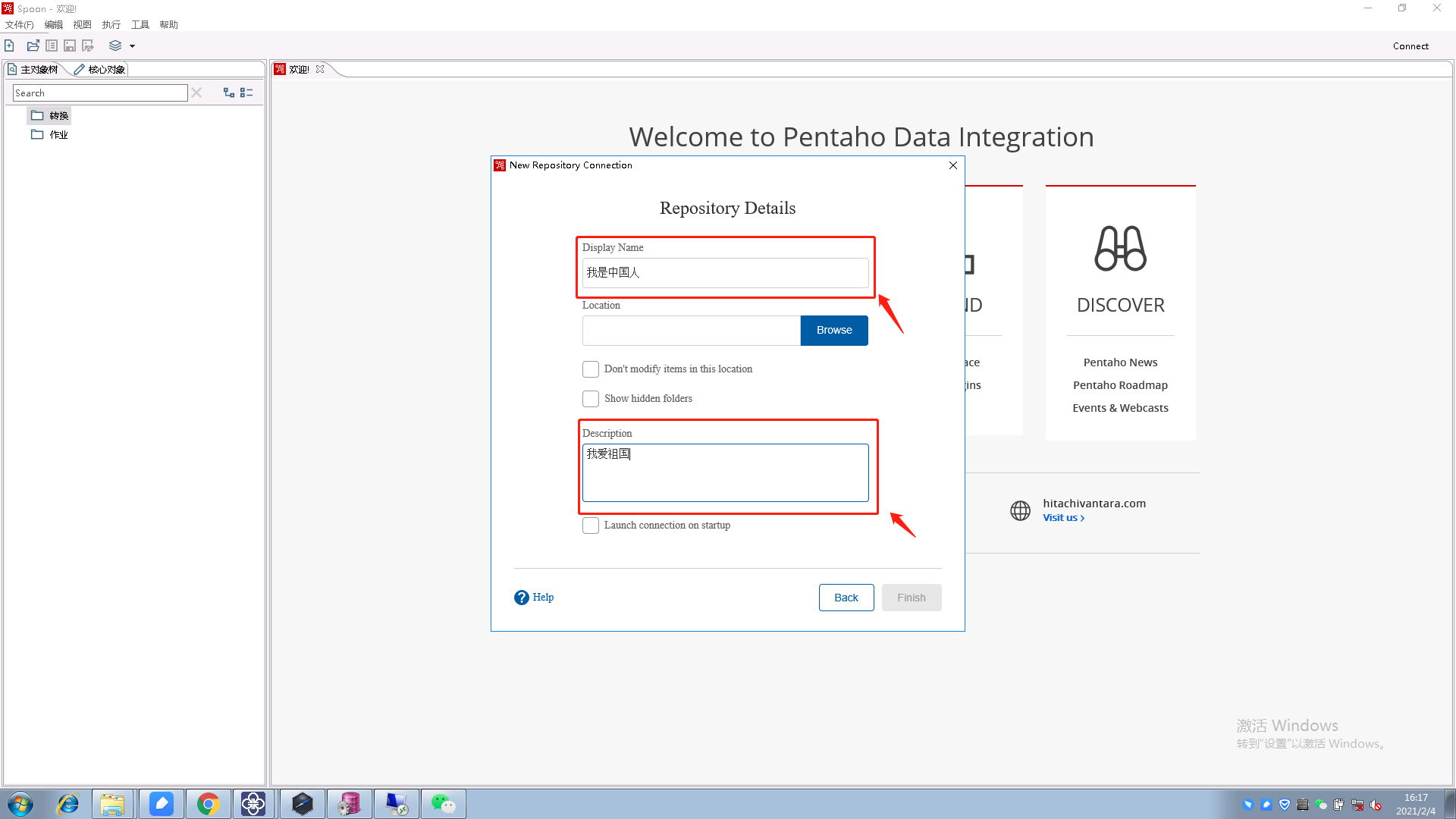Toggle Launch connection on startup checkbox
The width and height of the screenshot is (1456, 819).
coord(591,526)
